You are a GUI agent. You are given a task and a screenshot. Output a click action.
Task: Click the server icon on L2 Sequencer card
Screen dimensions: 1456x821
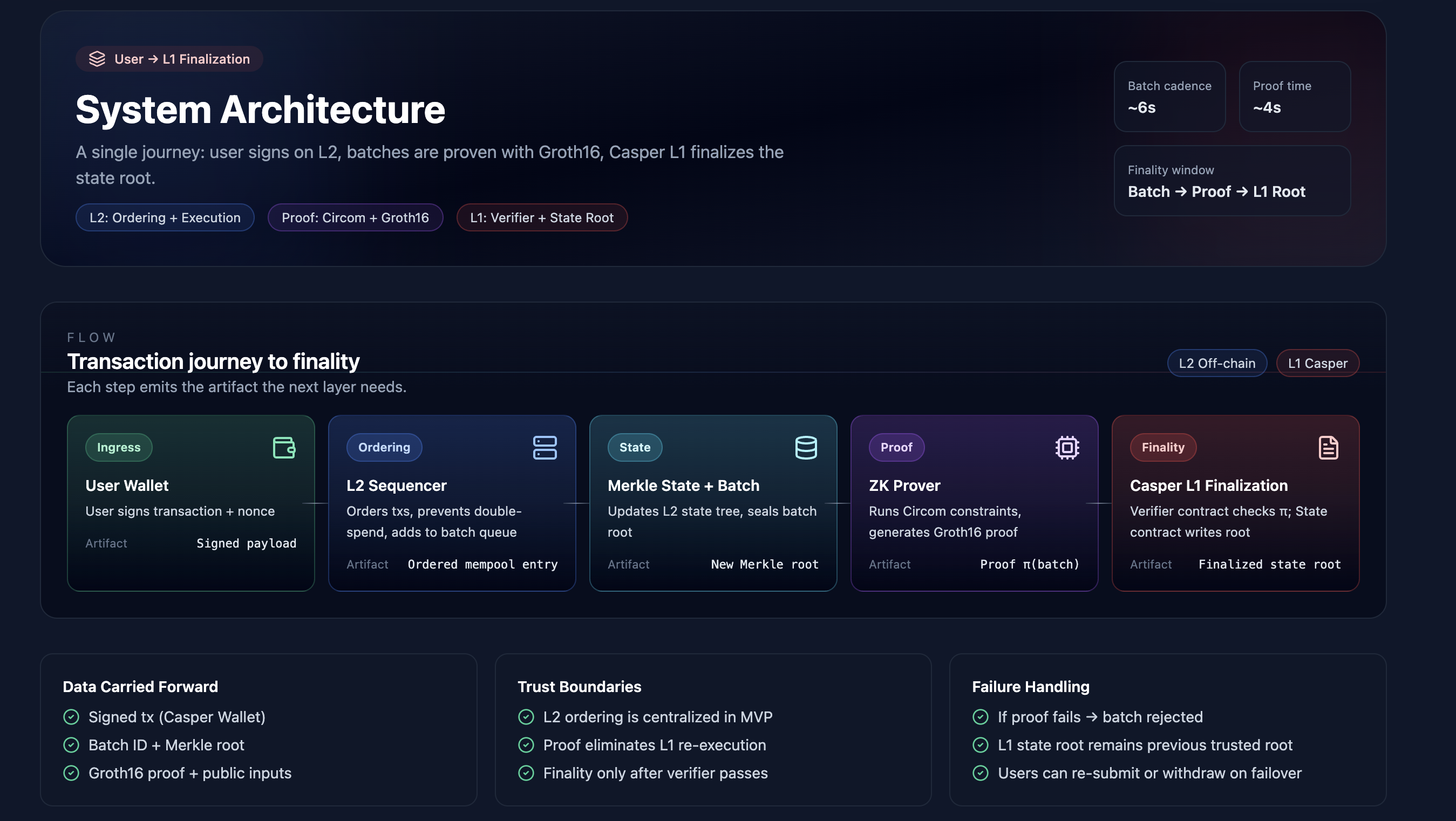[x=545, y=448]
